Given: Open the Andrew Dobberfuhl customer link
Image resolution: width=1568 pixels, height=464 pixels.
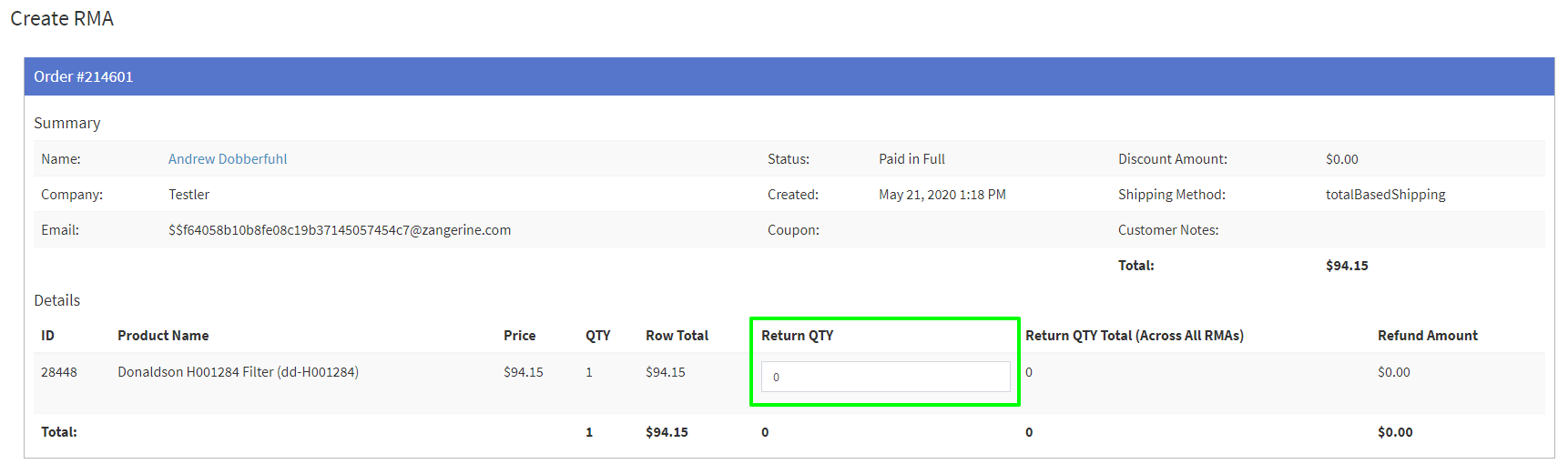Looking at the screenshot, I should click(228, 159).
